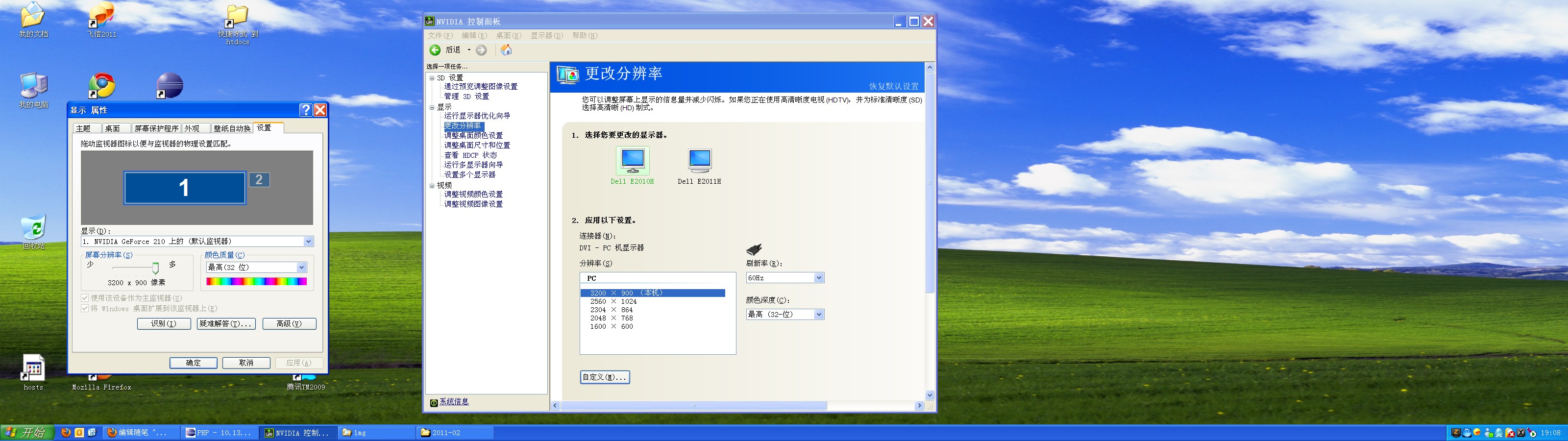
Task: Click the color quality spectrum bar
Action: click(256, 281)
